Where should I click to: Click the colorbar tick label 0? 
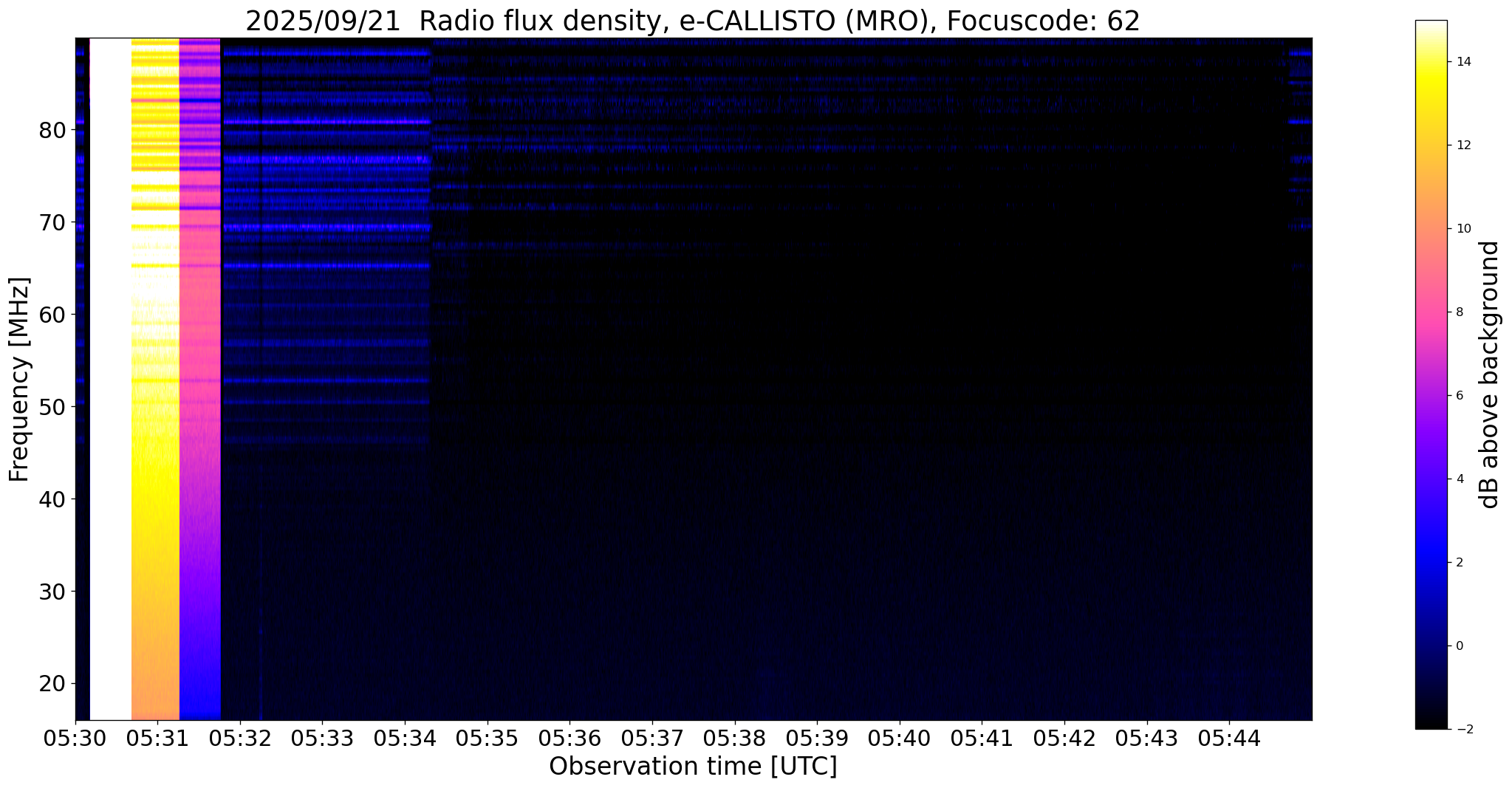1459,646
